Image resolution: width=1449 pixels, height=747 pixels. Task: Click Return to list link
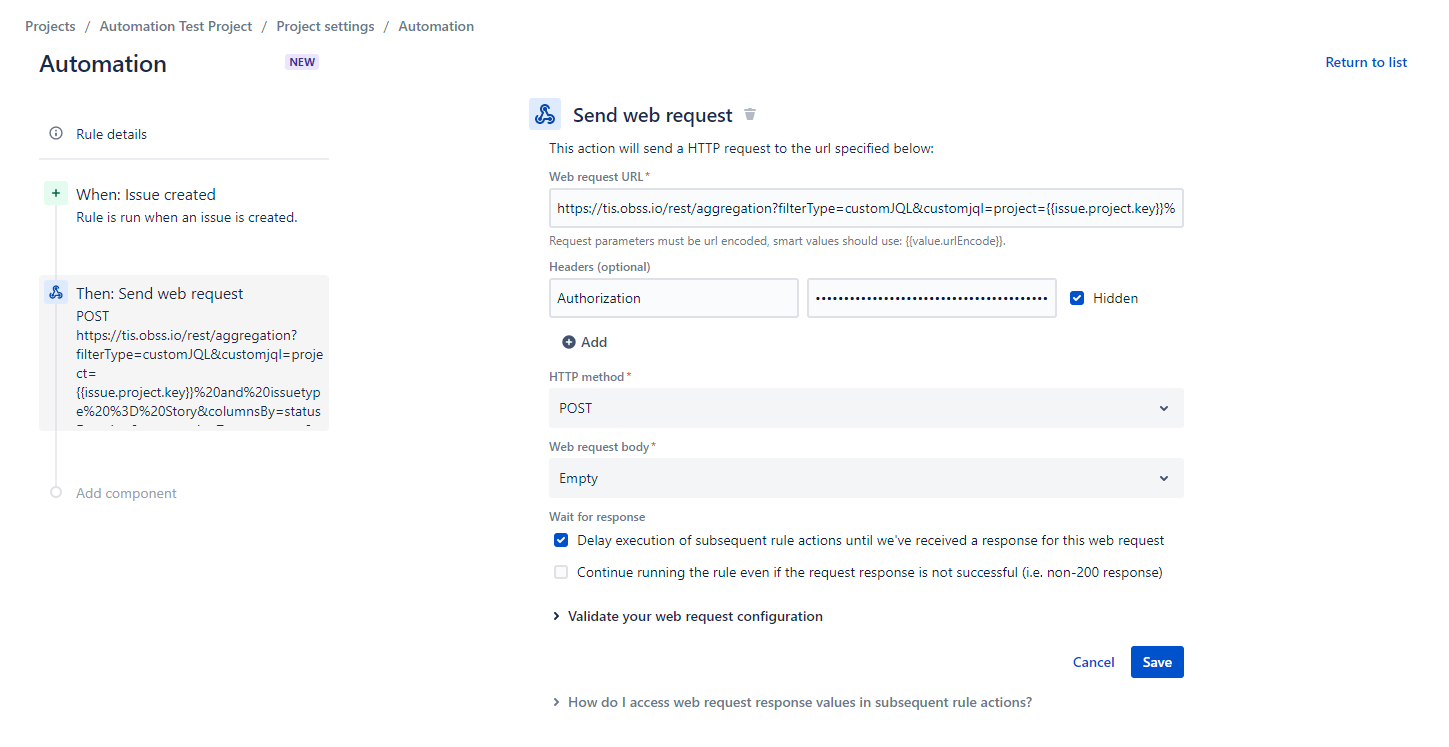coord(1365,62)
